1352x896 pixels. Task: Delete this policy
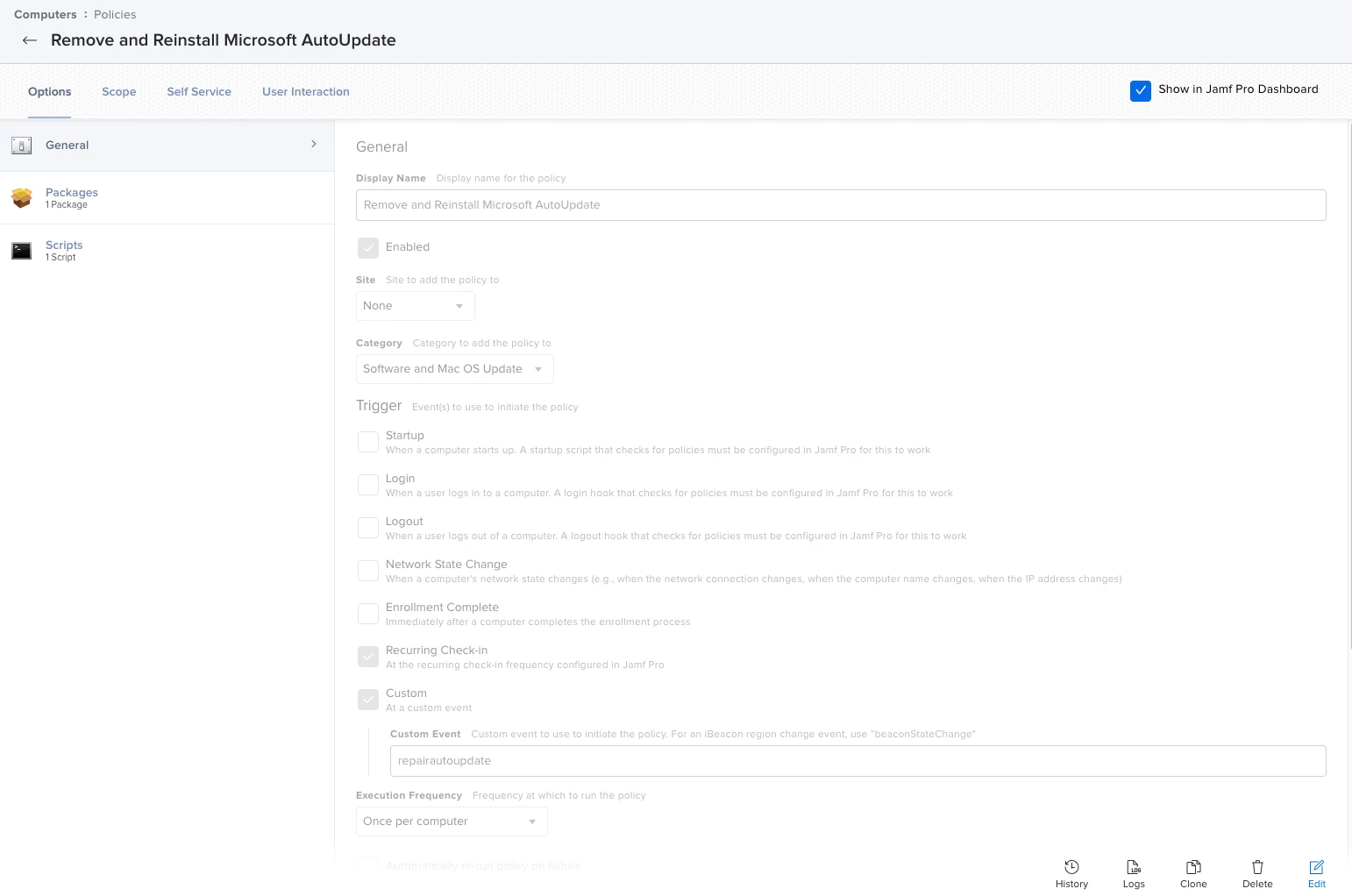tap(1257, 874)
